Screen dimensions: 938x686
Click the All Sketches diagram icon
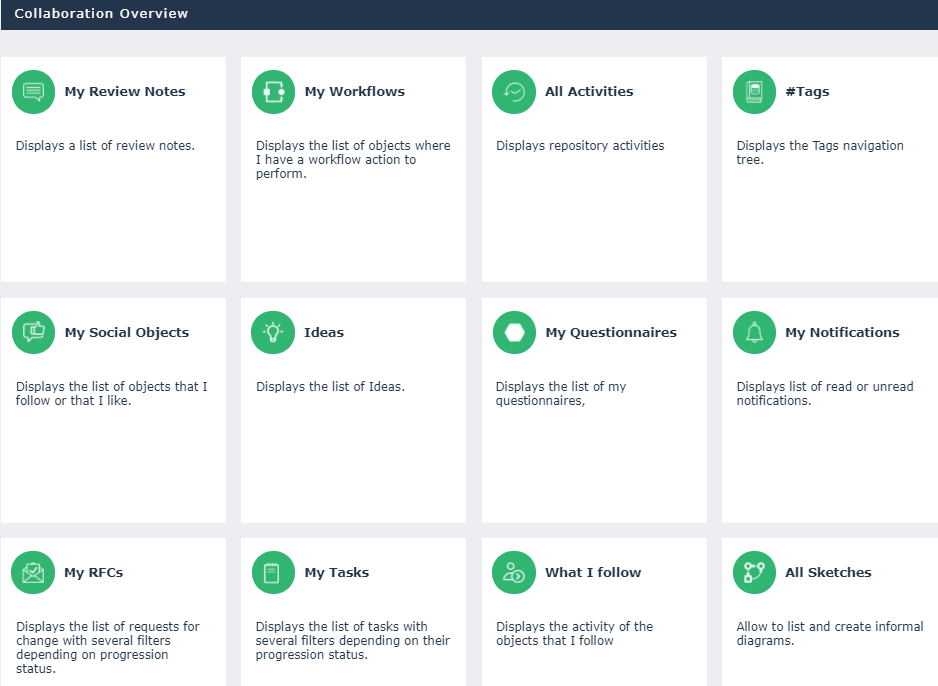point(754,573)
